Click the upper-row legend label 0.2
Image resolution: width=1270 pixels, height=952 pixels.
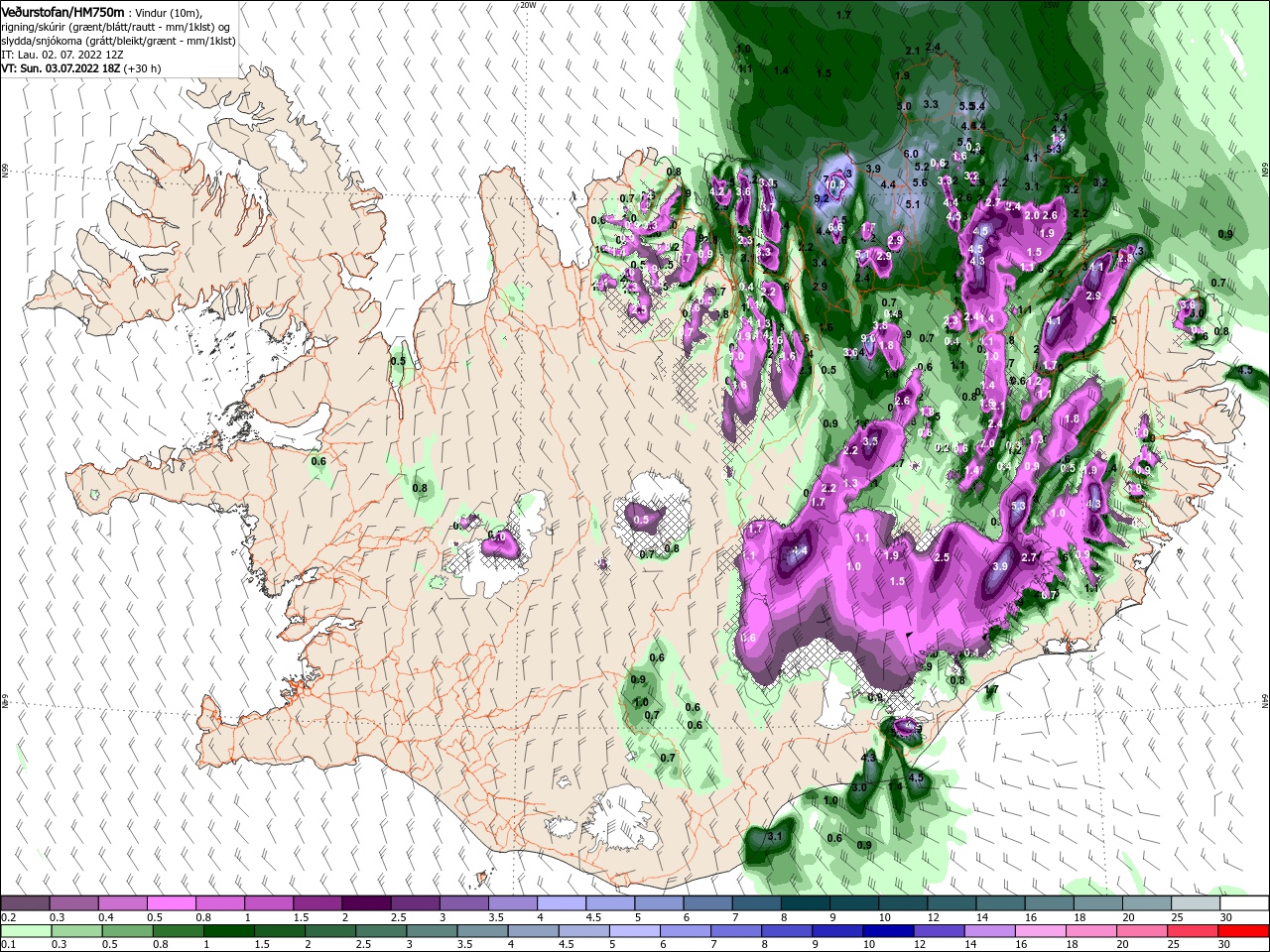tap(8, 917)
